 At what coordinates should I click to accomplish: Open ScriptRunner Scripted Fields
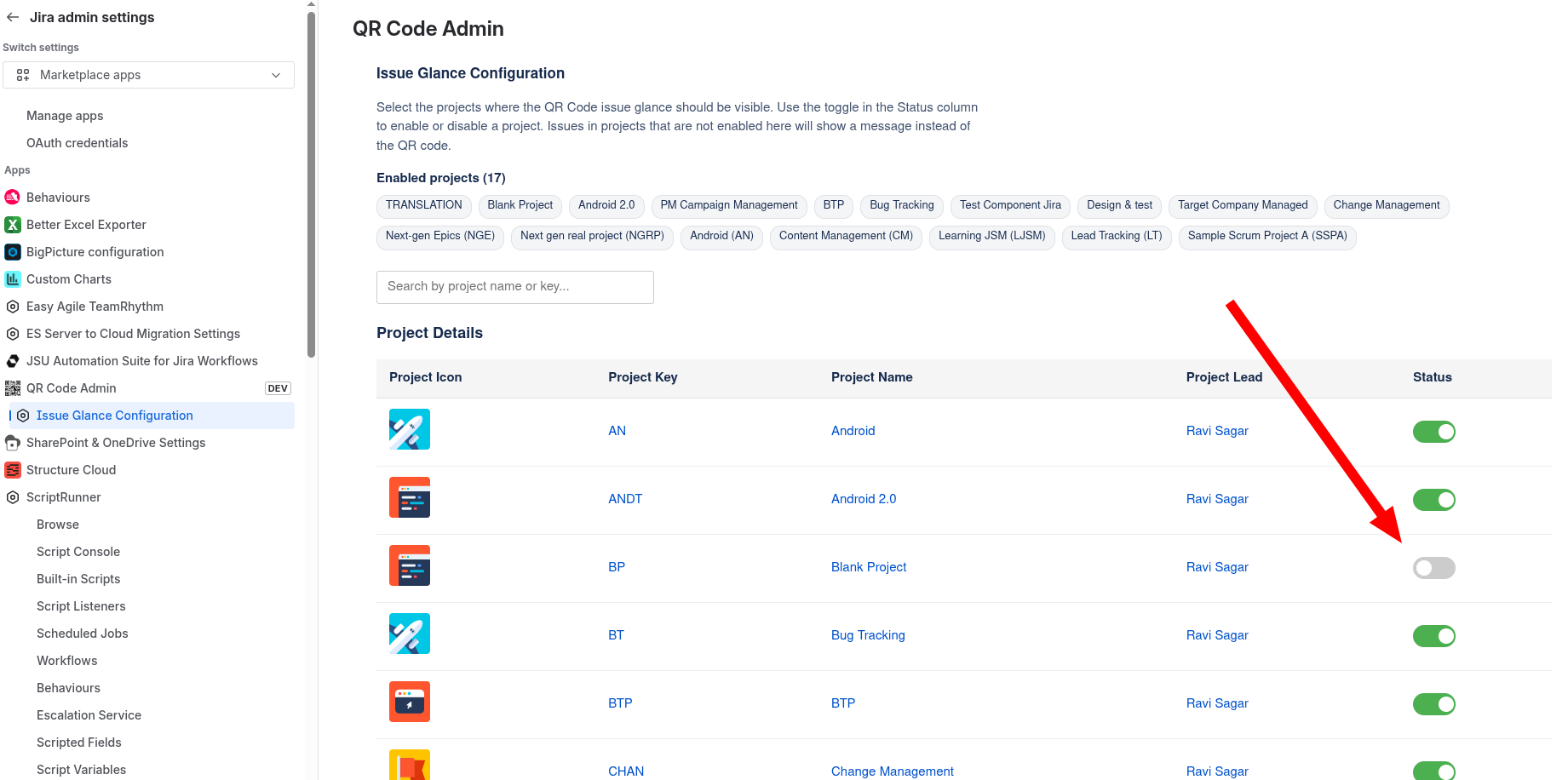click(x=79, y=743)
